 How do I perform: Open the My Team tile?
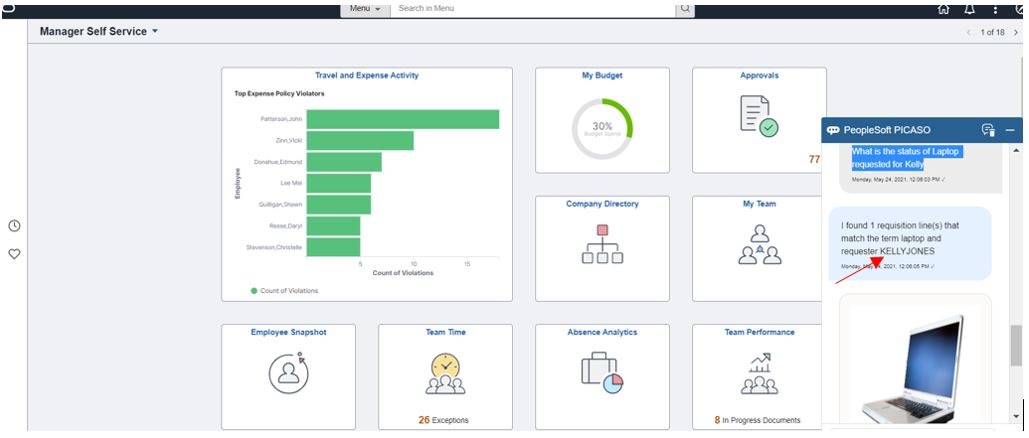(x=759, y=249)
